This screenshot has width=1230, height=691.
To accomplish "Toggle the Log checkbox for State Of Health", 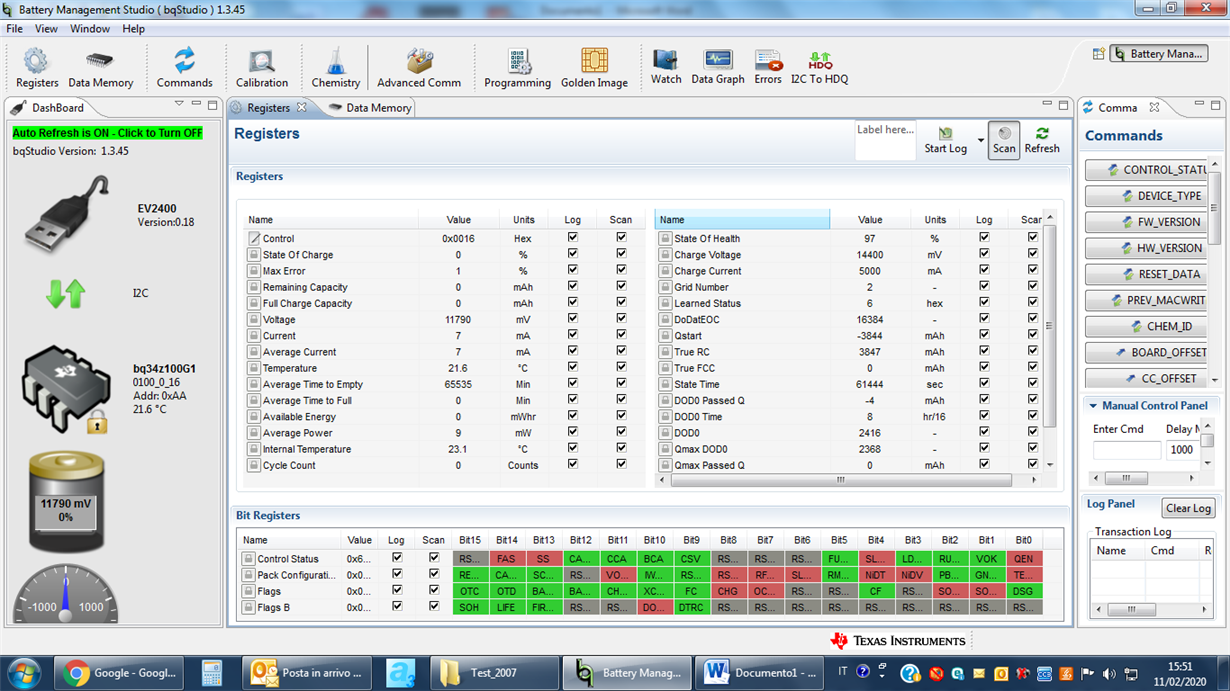I will click(x=984, y=238).
